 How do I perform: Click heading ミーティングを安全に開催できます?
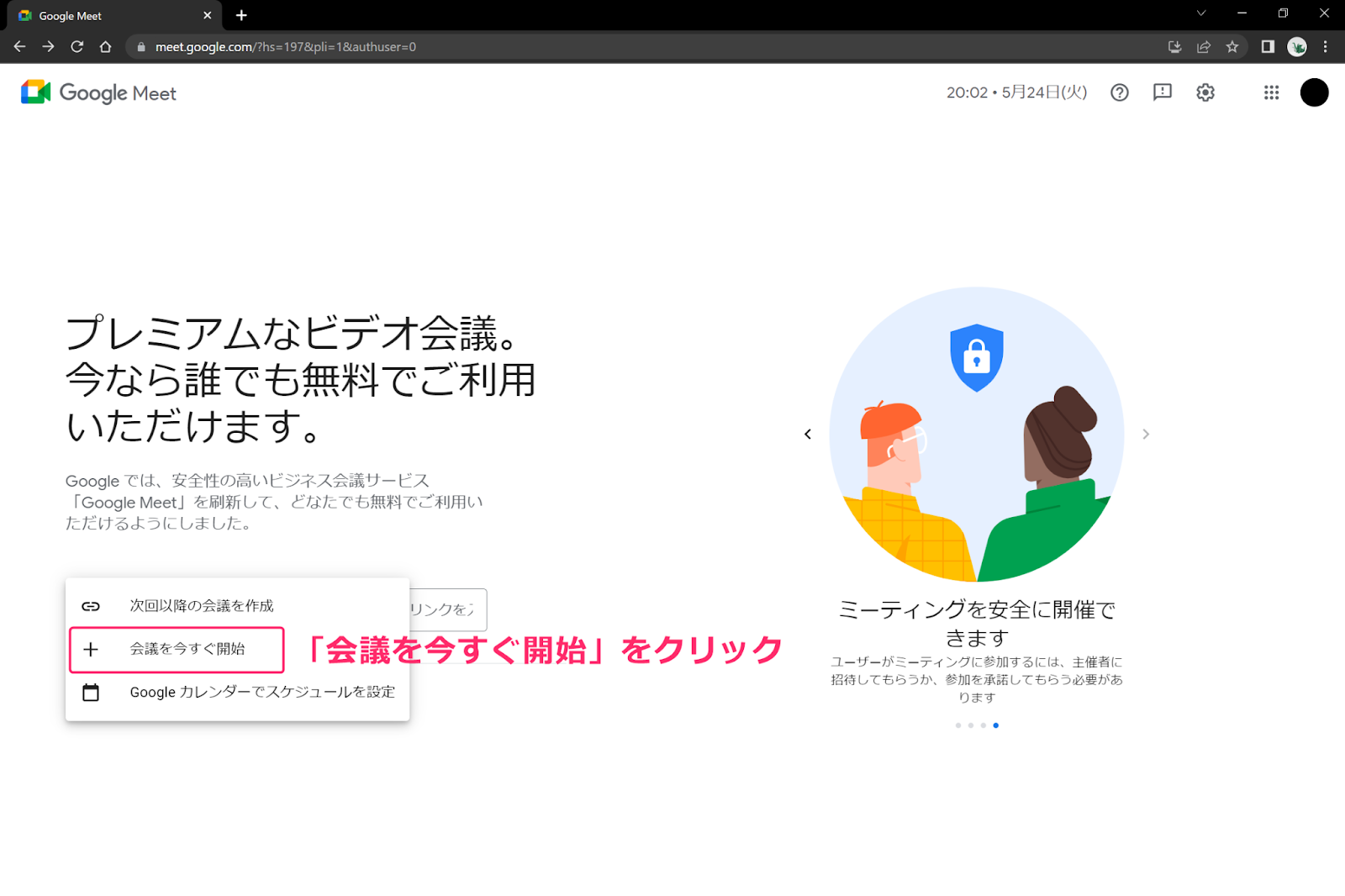point(977,623)
